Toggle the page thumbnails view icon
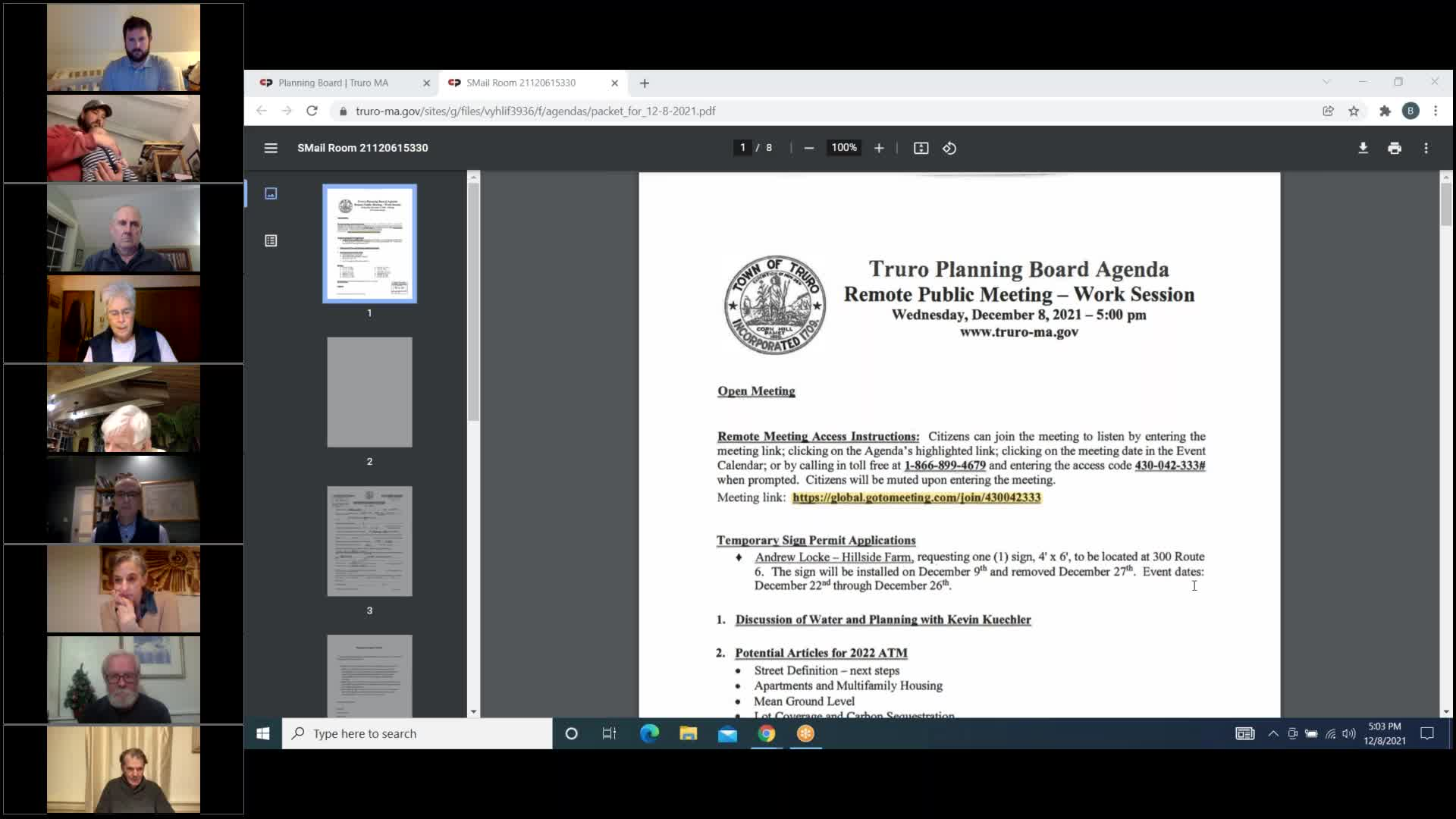 pyautogui.click(x=271, y=193)
